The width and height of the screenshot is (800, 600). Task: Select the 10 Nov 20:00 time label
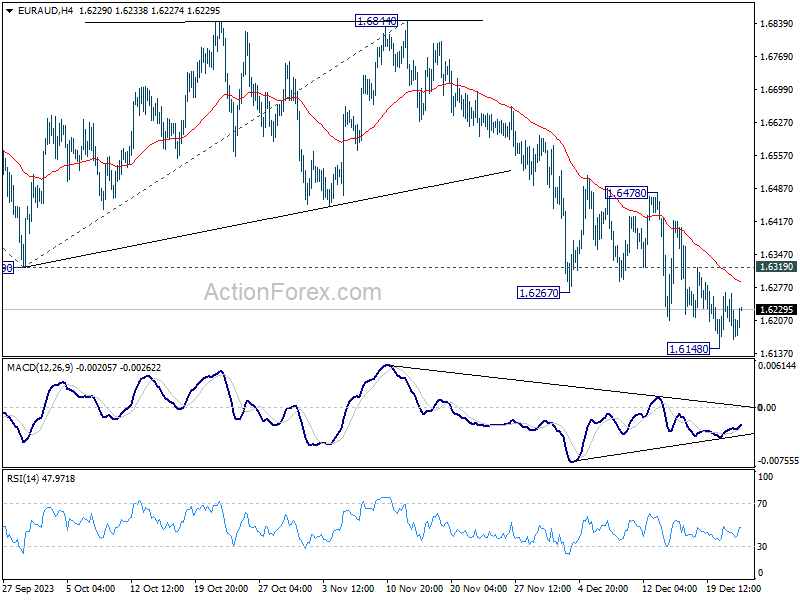(414, 588)
